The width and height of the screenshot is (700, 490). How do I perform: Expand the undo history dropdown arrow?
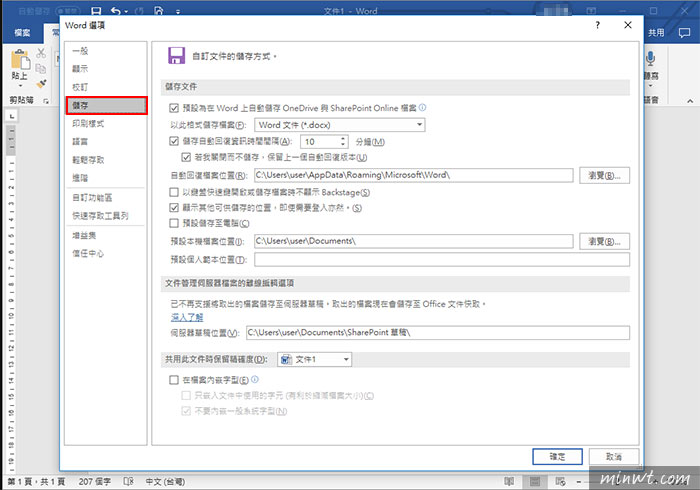(x=126, y=12)
